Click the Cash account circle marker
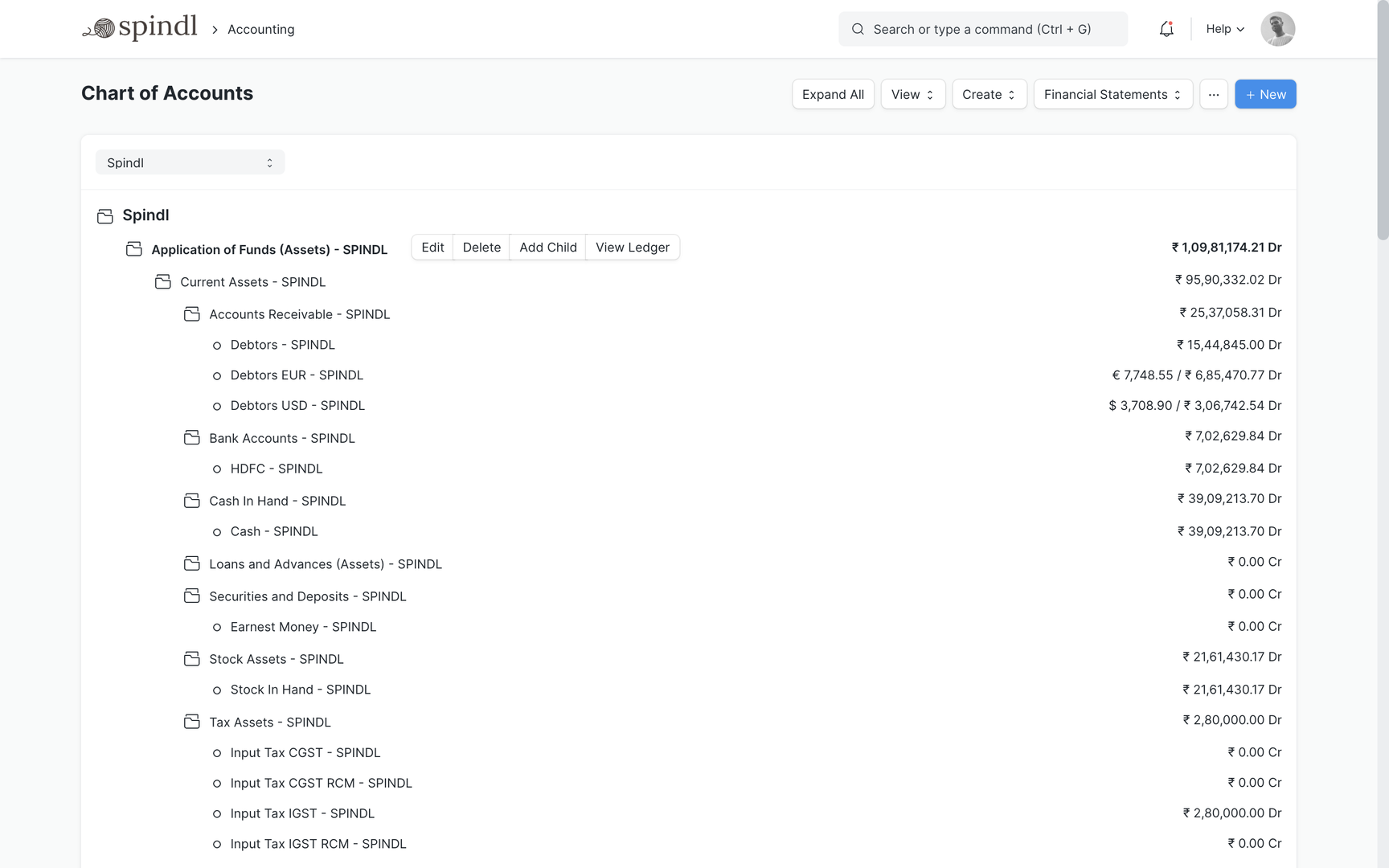The height and width of the screenshot is (868, 1389). click(x=217, y=532)
